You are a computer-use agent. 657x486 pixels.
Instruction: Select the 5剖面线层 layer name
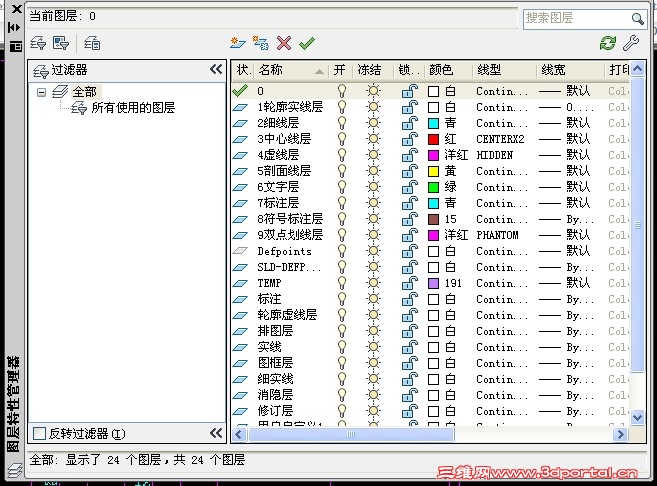[284, 171]
